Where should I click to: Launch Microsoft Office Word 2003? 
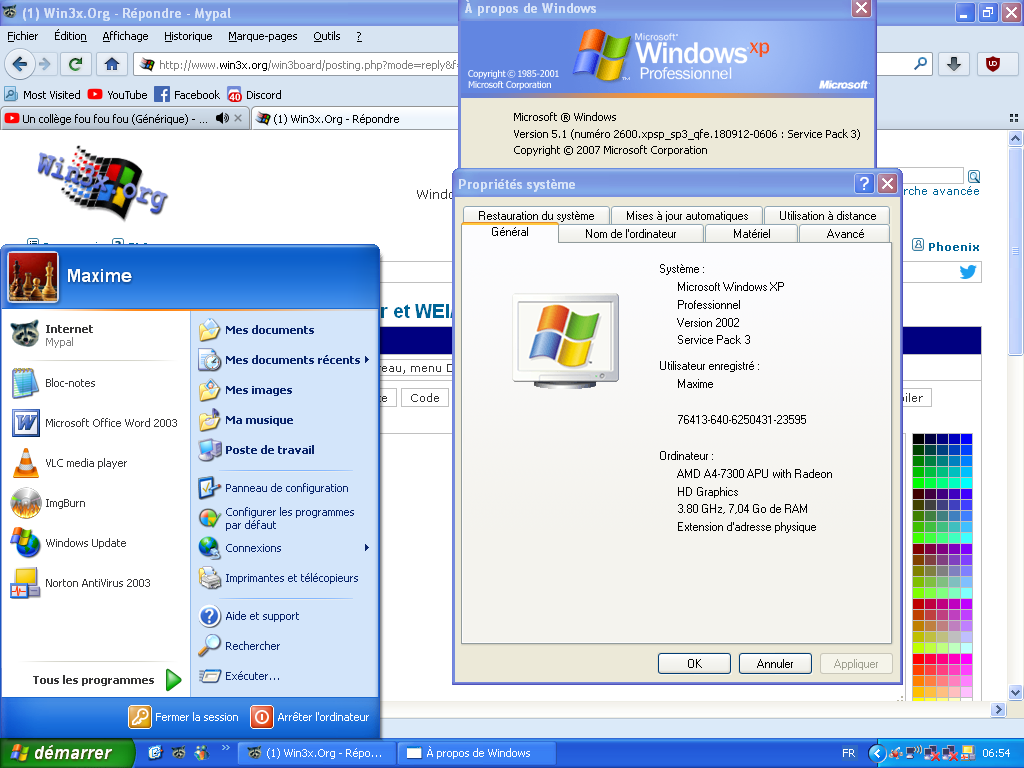pos(95,423)
